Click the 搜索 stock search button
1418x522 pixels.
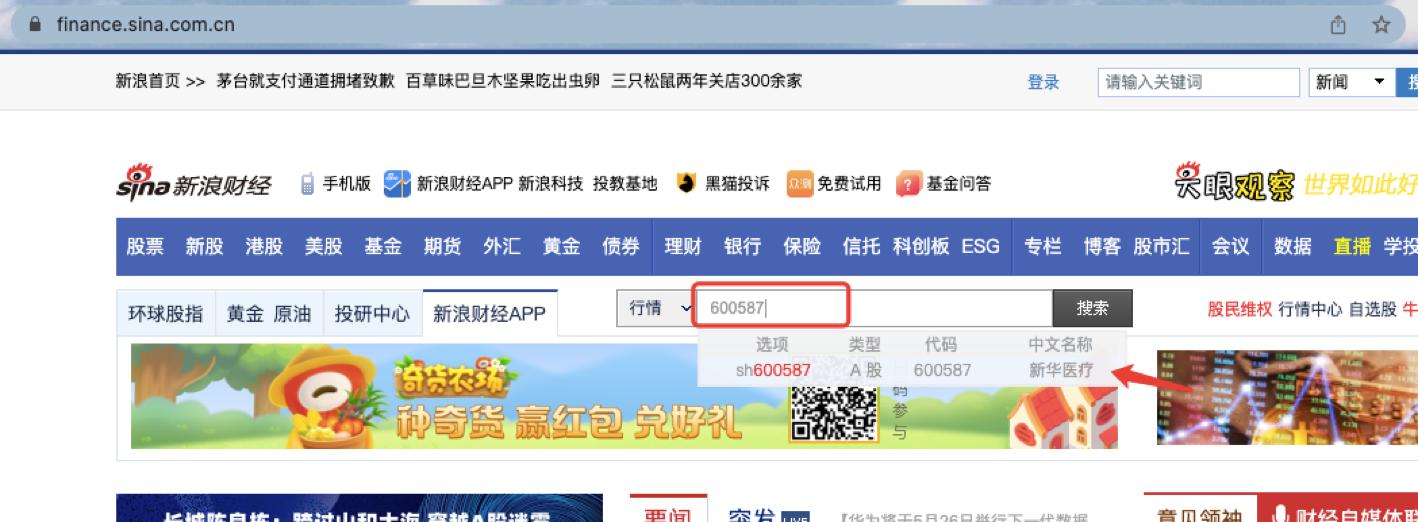point(1093,308)
